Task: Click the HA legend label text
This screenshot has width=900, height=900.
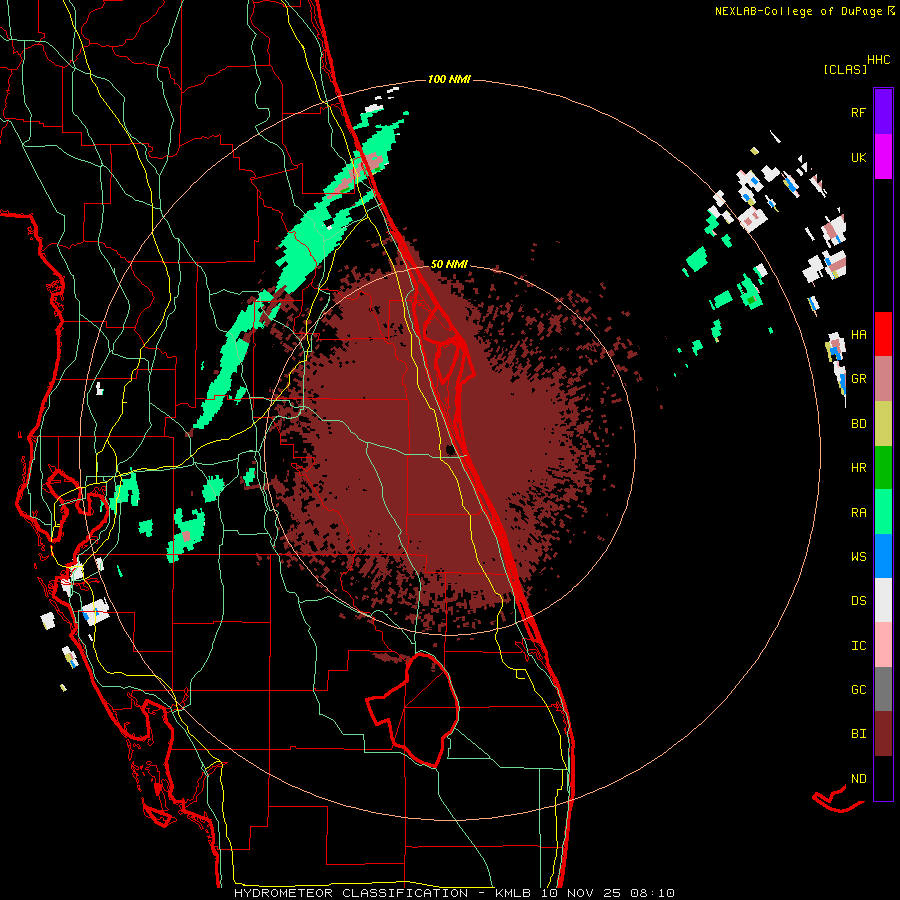Action: pyautogui.click(x=858, y=334)
